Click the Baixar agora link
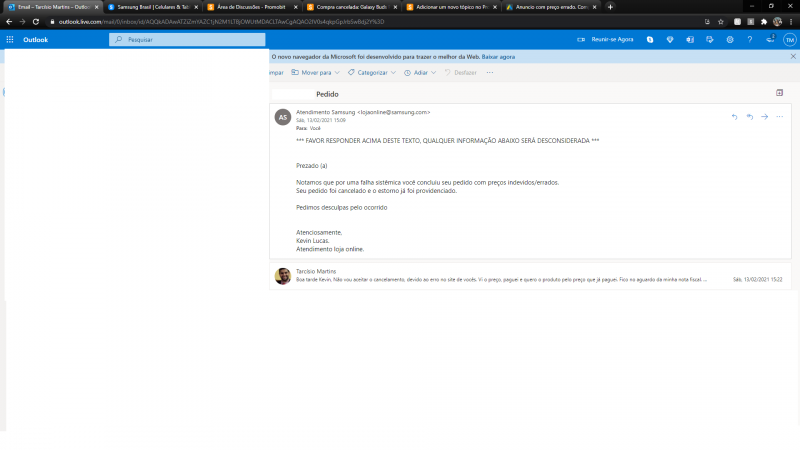Viewport: 800px width, 450px height. tap(498, 57)
